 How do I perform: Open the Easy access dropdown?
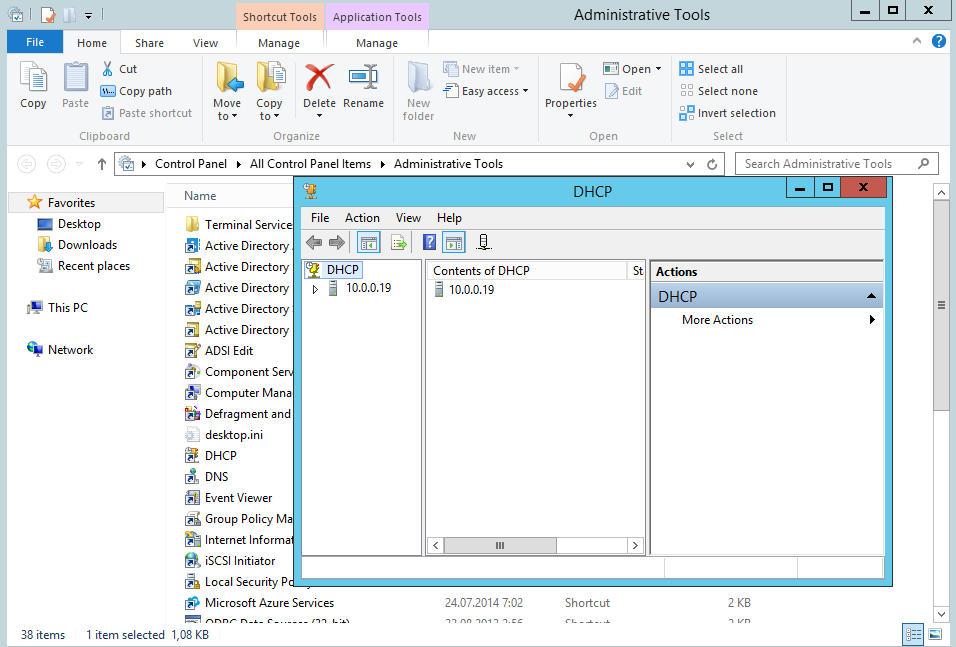coord(486,91)
